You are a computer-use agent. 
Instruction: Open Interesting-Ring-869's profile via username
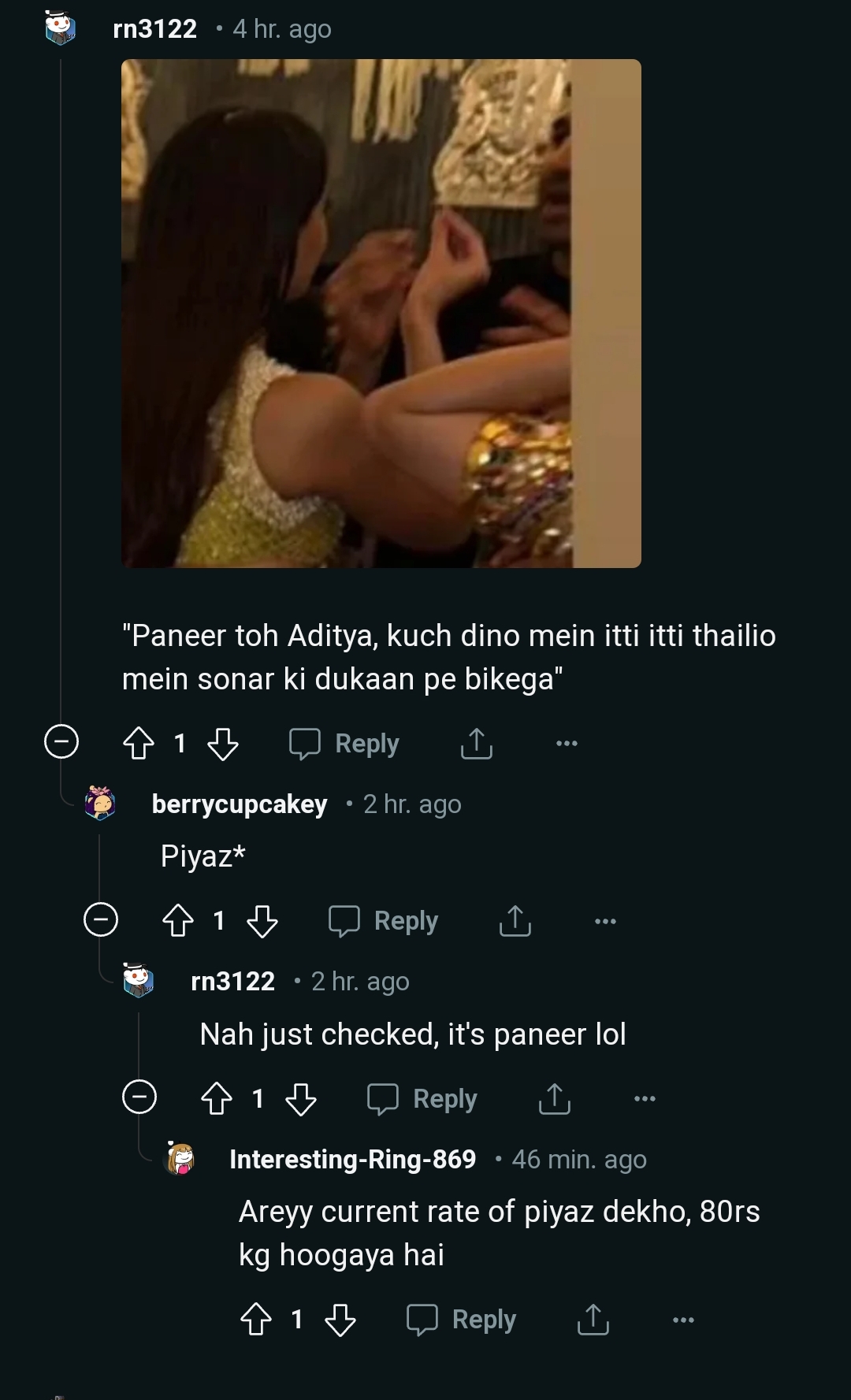click(352, 1159)
